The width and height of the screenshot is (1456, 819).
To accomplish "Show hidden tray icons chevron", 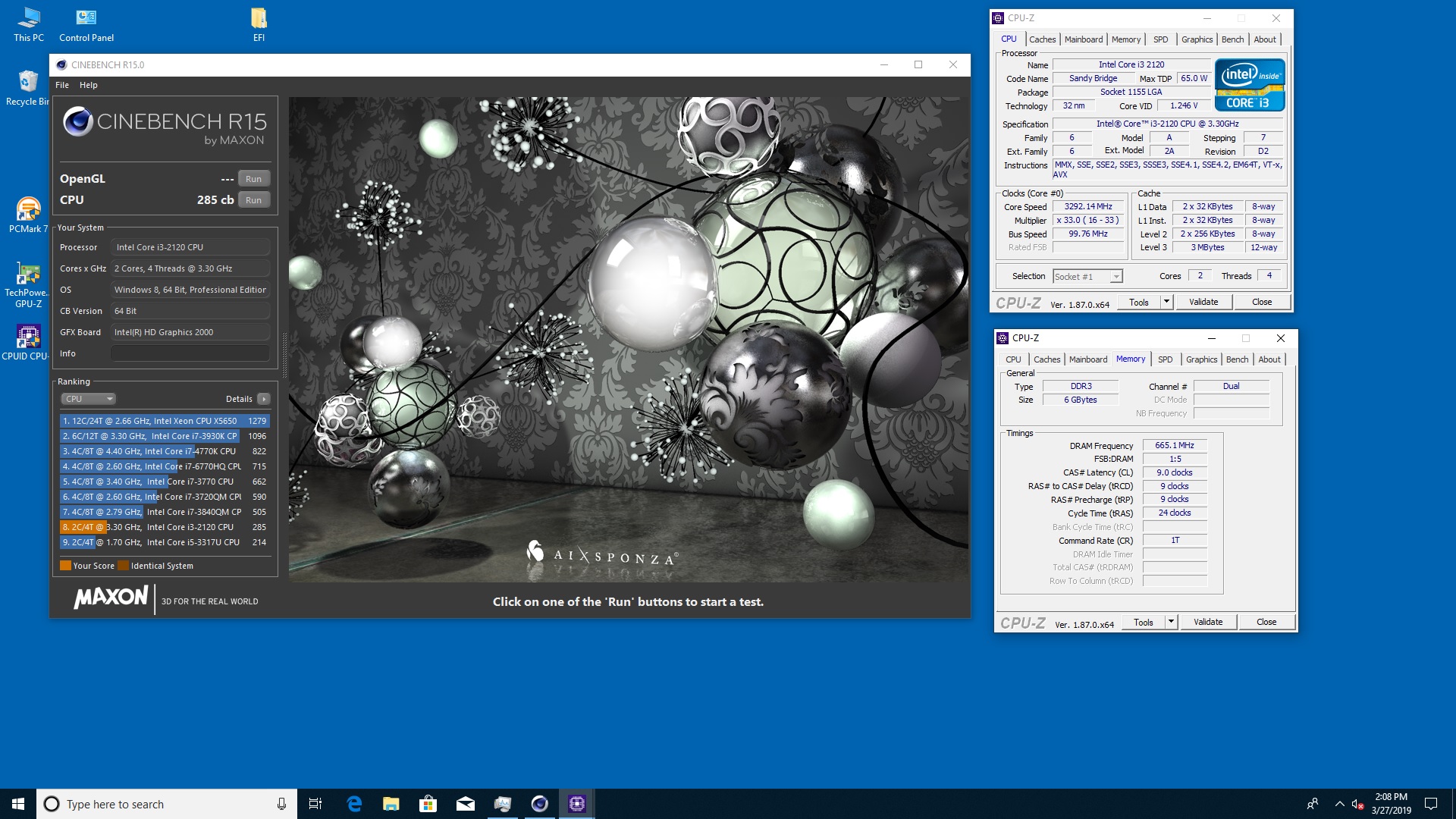I will (x=1339, y=804).
